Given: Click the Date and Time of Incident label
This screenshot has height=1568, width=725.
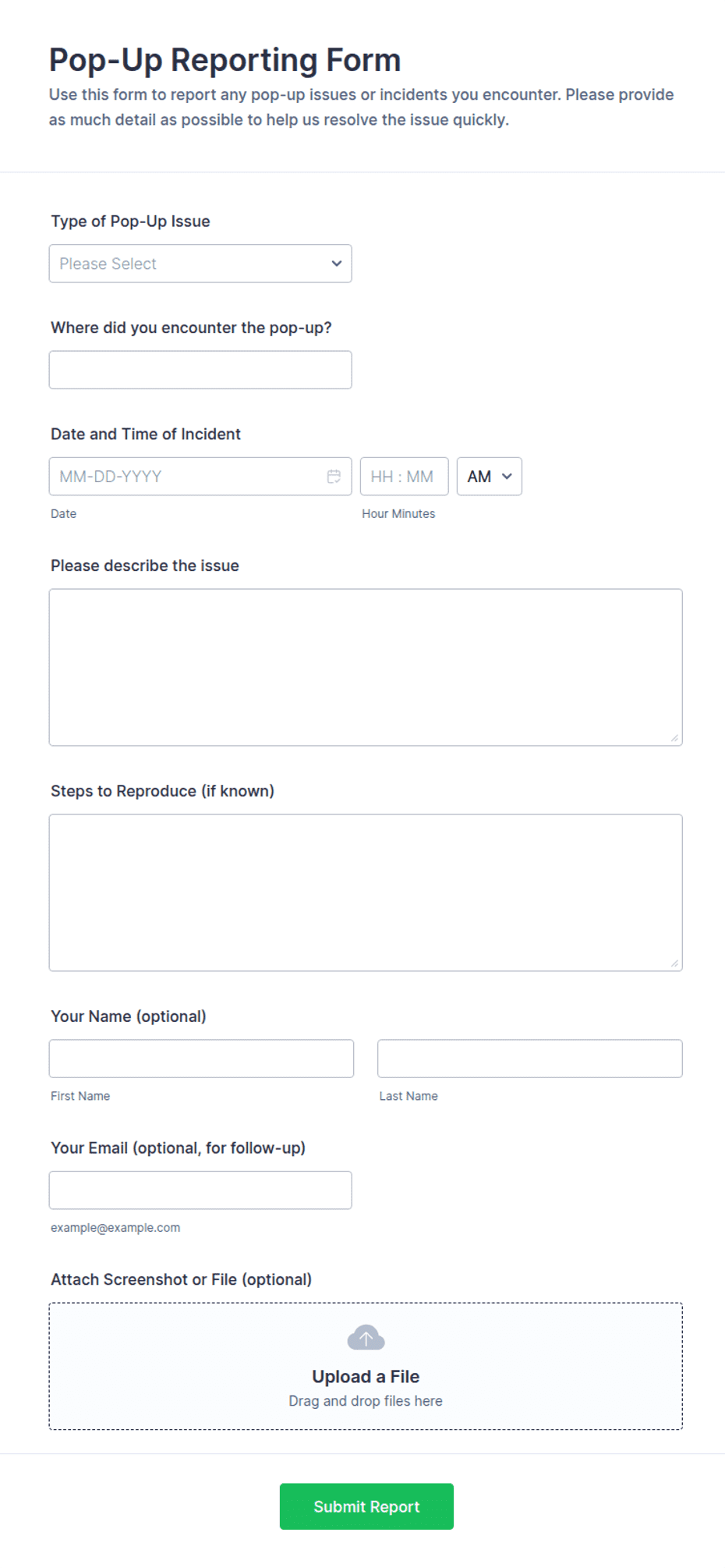Looking at the screenshot, I should (146, 434).
